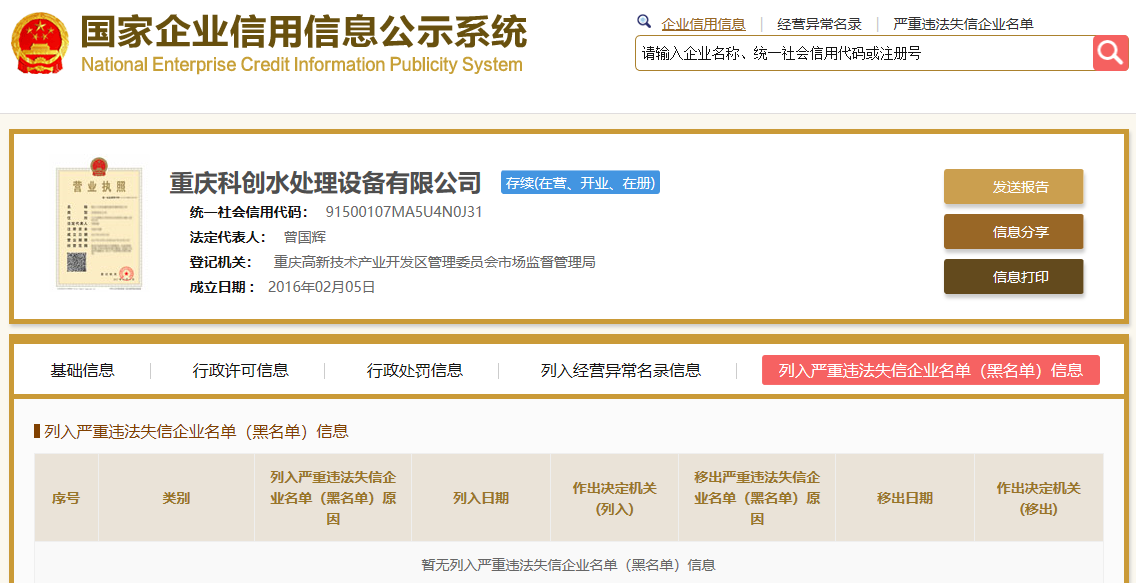The image size is (1136, 583).
Task: Click the 登记机关 label
Action: coord(221,261)
